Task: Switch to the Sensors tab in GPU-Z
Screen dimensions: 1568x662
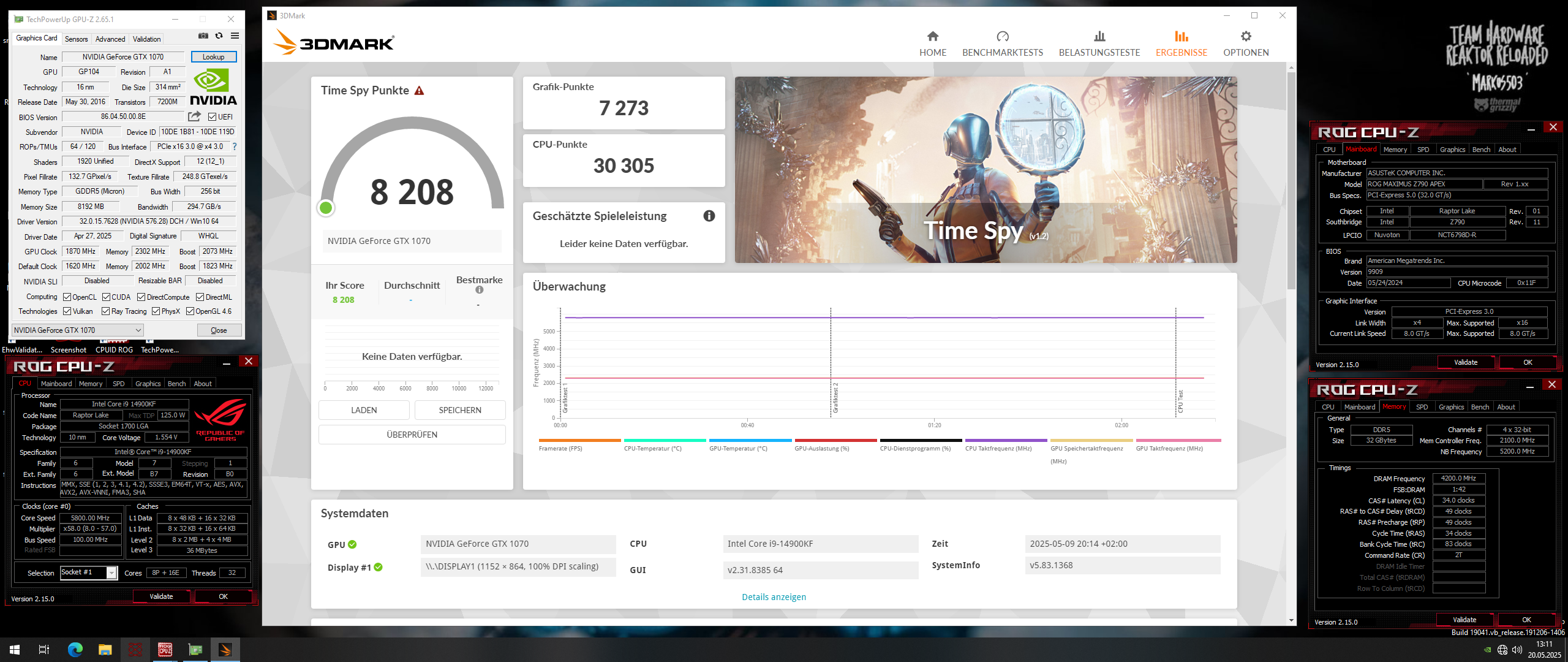Action: coord(77,39)
